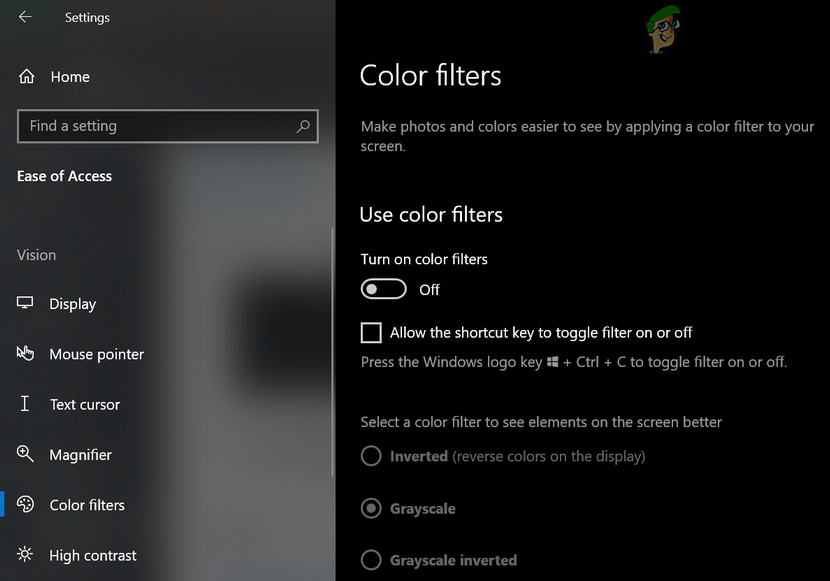Viewport: 830px width, 581px height.
Task: Click the search magnifying glass icon
Action: tap(303, 126)
